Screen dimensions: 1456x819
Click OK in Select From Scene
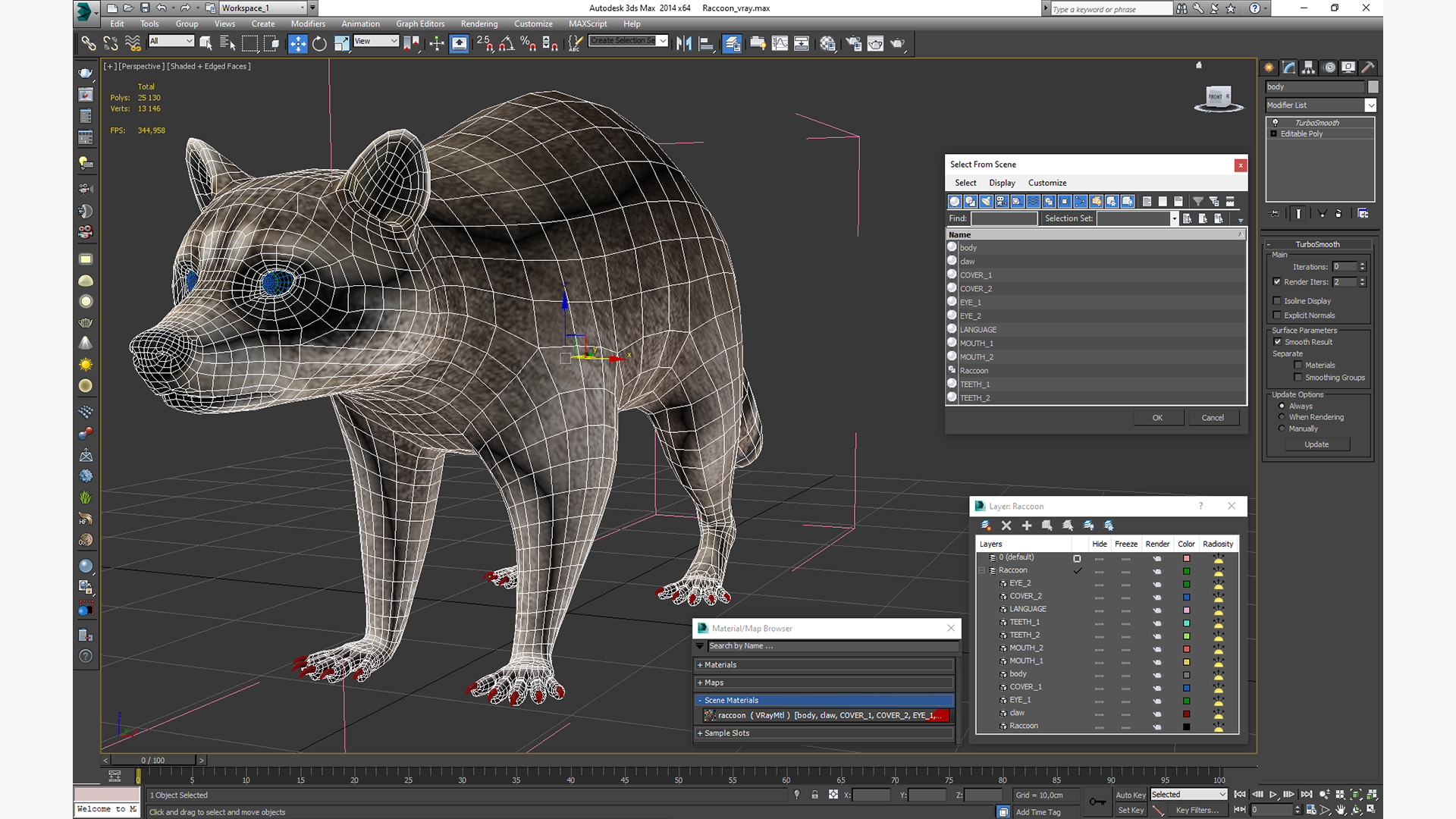click(x=1158, y=418)
